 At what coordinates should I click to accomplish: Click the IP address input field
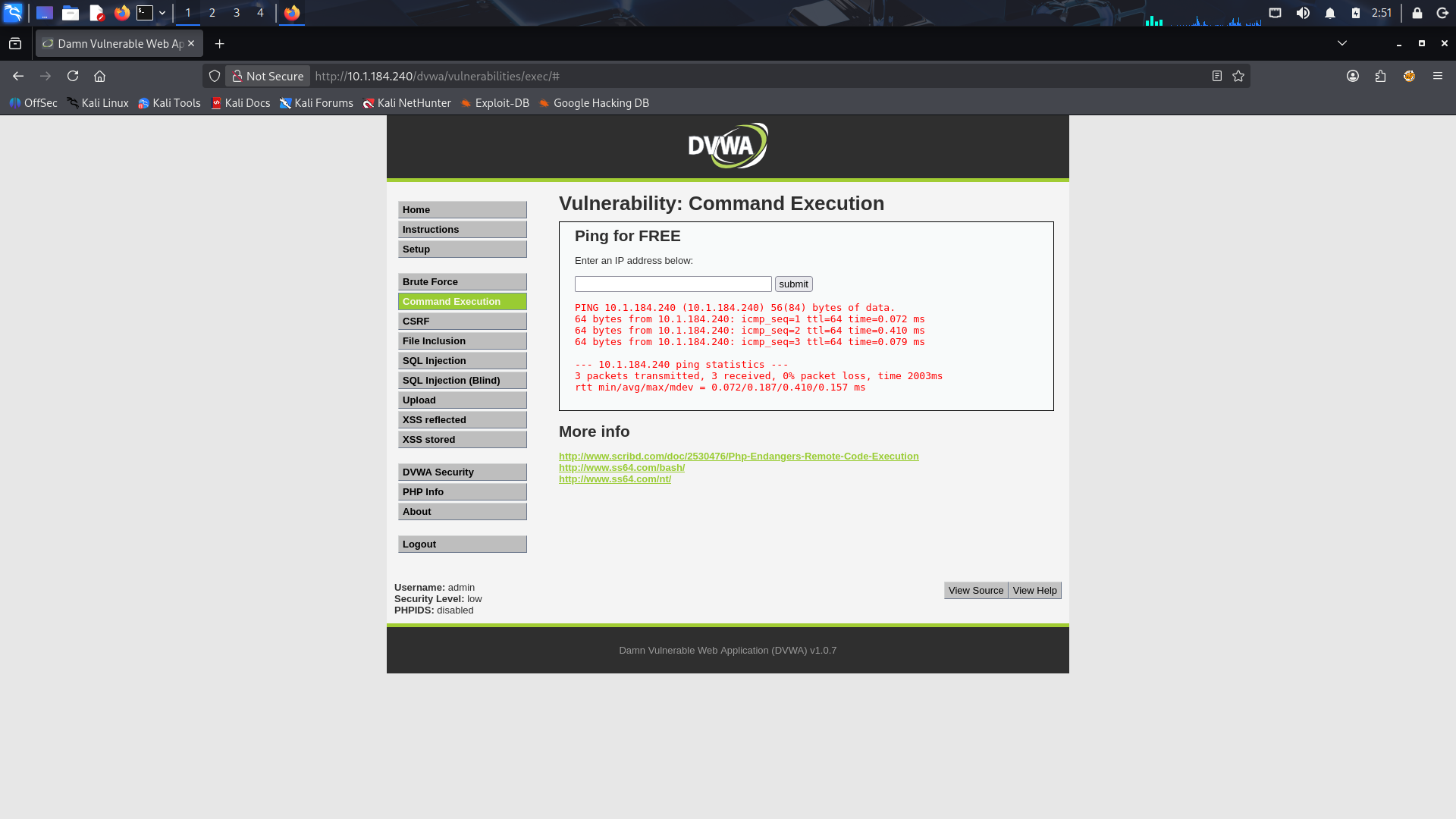[x=673, y=284]
